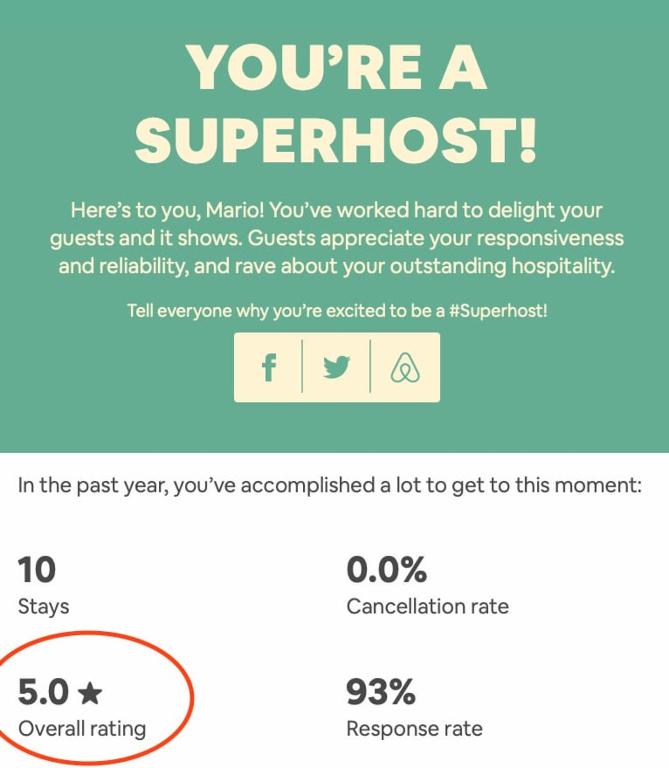Click the 5.0 overall rating number
The image size is (669, 768).
(43, 692)
